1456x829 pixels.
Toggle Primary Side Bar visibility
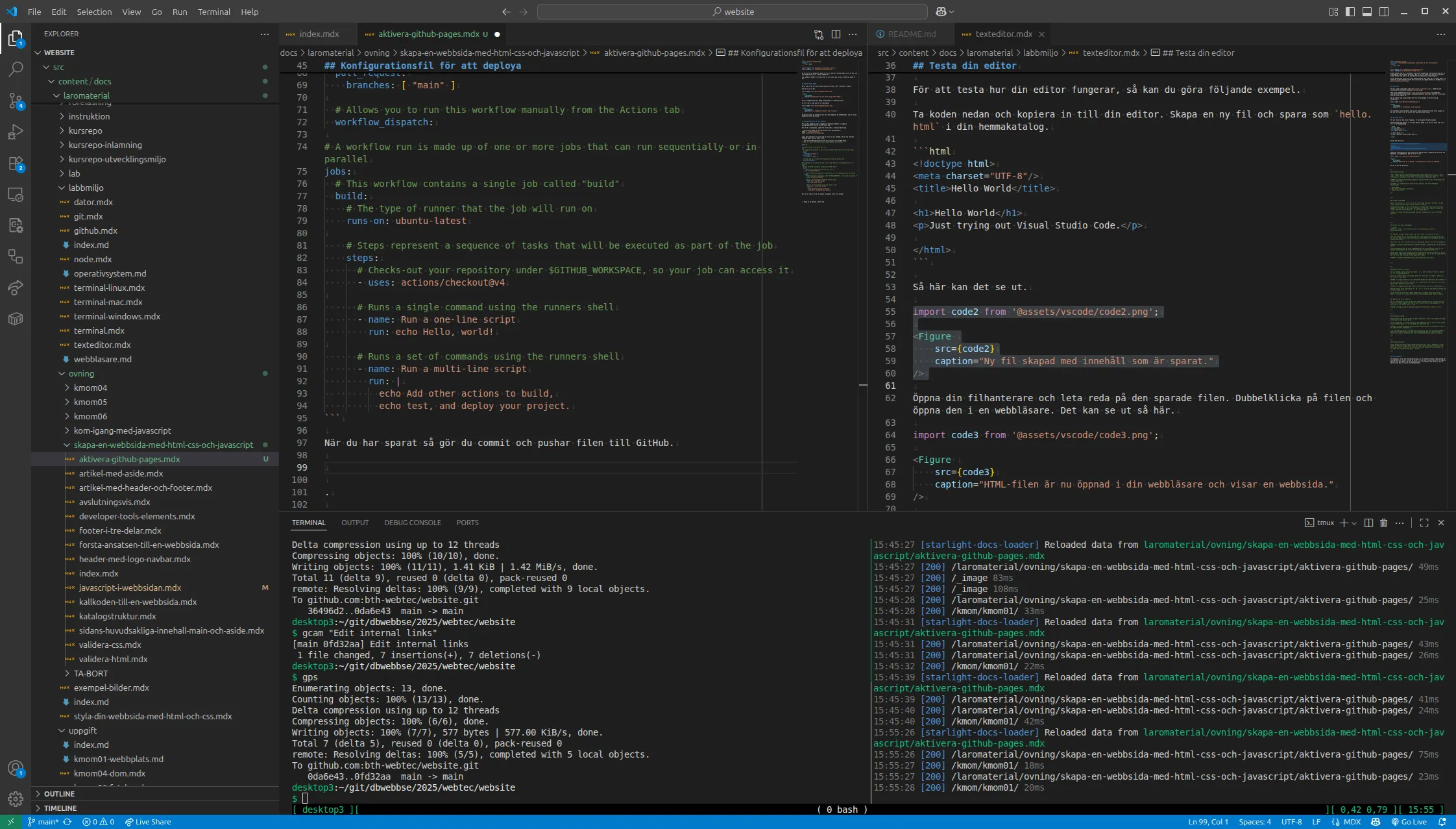pos(1350,12)
